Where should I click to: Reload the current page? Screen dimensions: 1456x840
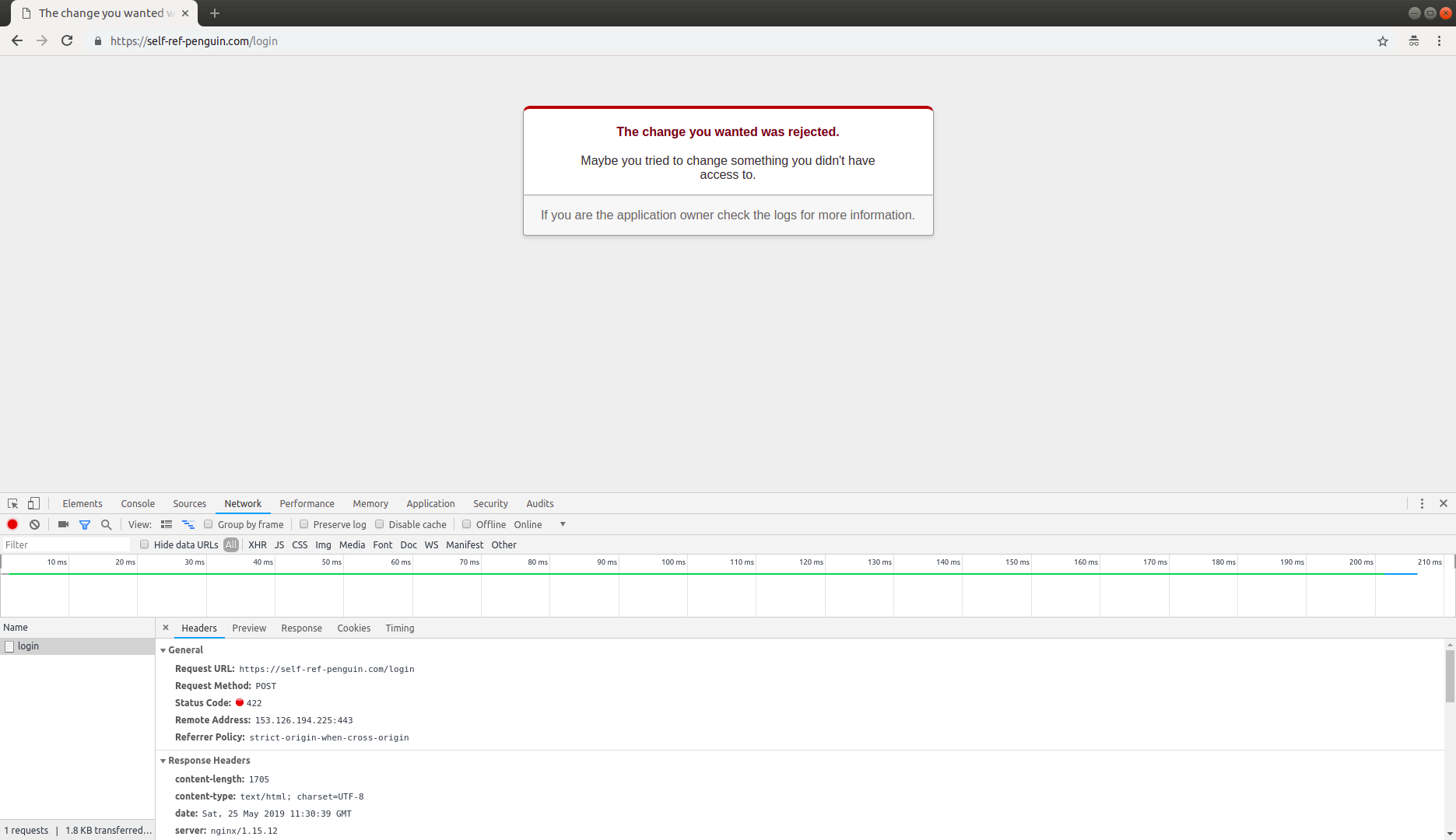(67, 40)
